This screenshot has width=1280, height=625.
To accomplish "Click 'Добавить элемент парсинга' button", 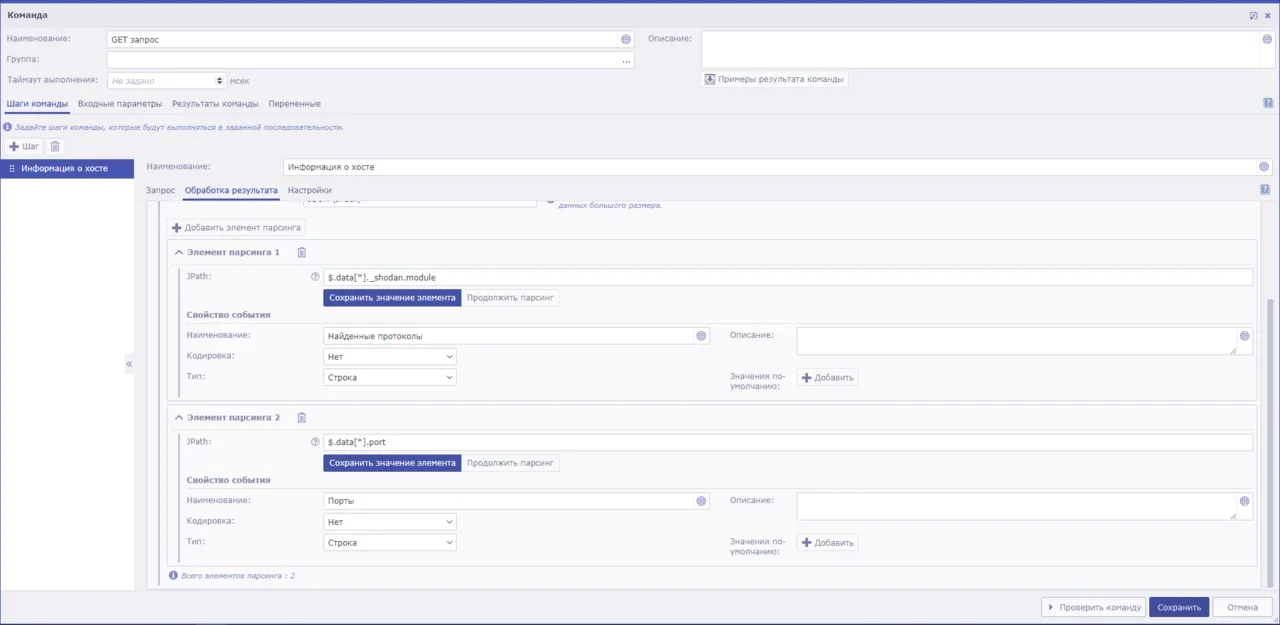I will tap(236, 228).
